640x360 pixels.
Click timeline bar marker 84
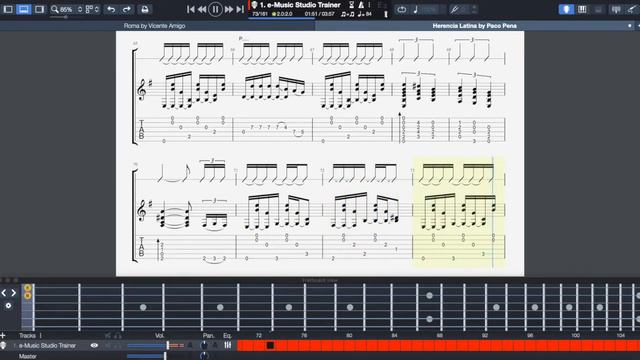pos(394,336)
